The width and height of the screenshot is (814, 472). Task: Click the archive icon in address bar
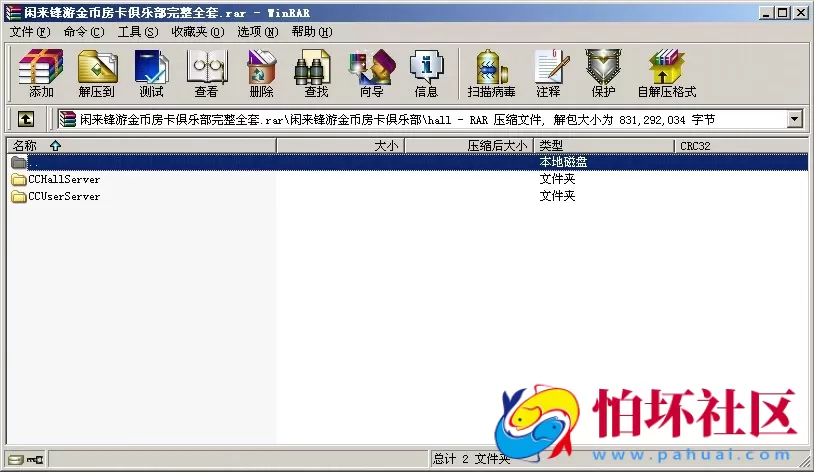(x=67, y=119)
